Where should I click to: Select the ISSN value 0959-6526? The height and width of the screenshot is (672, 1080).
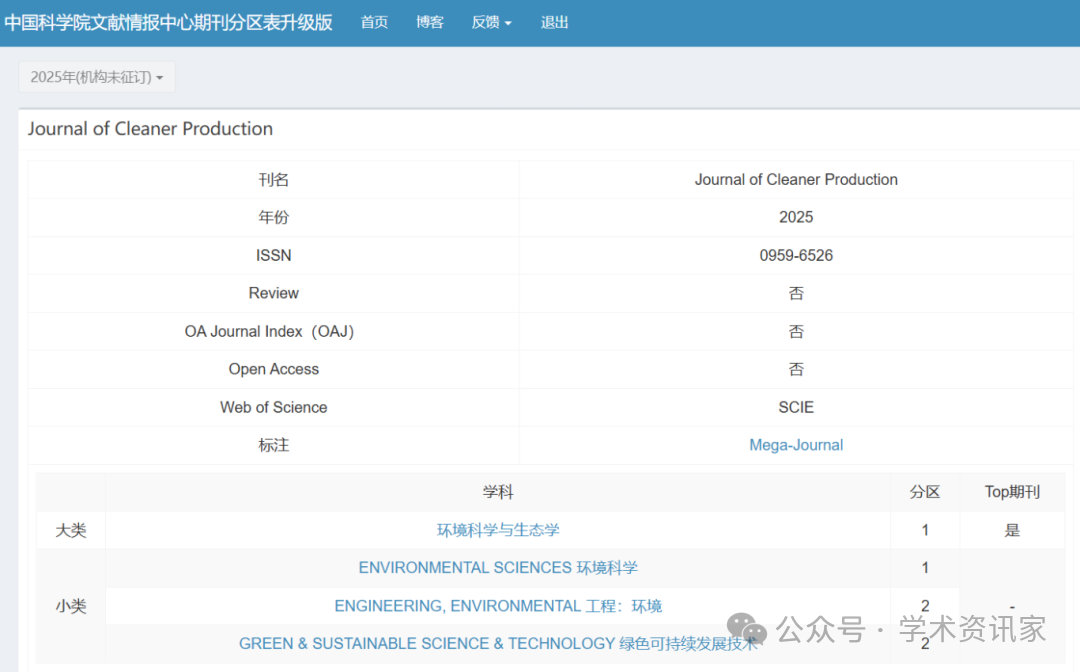(796, 255)
